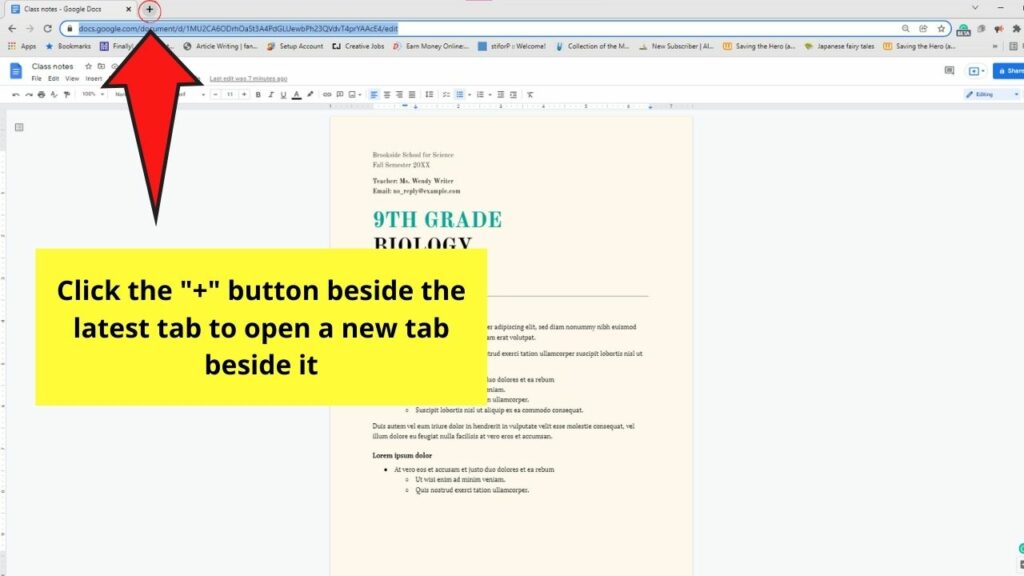
Task: Click the Highlight color icon
Action: point(309,94)
